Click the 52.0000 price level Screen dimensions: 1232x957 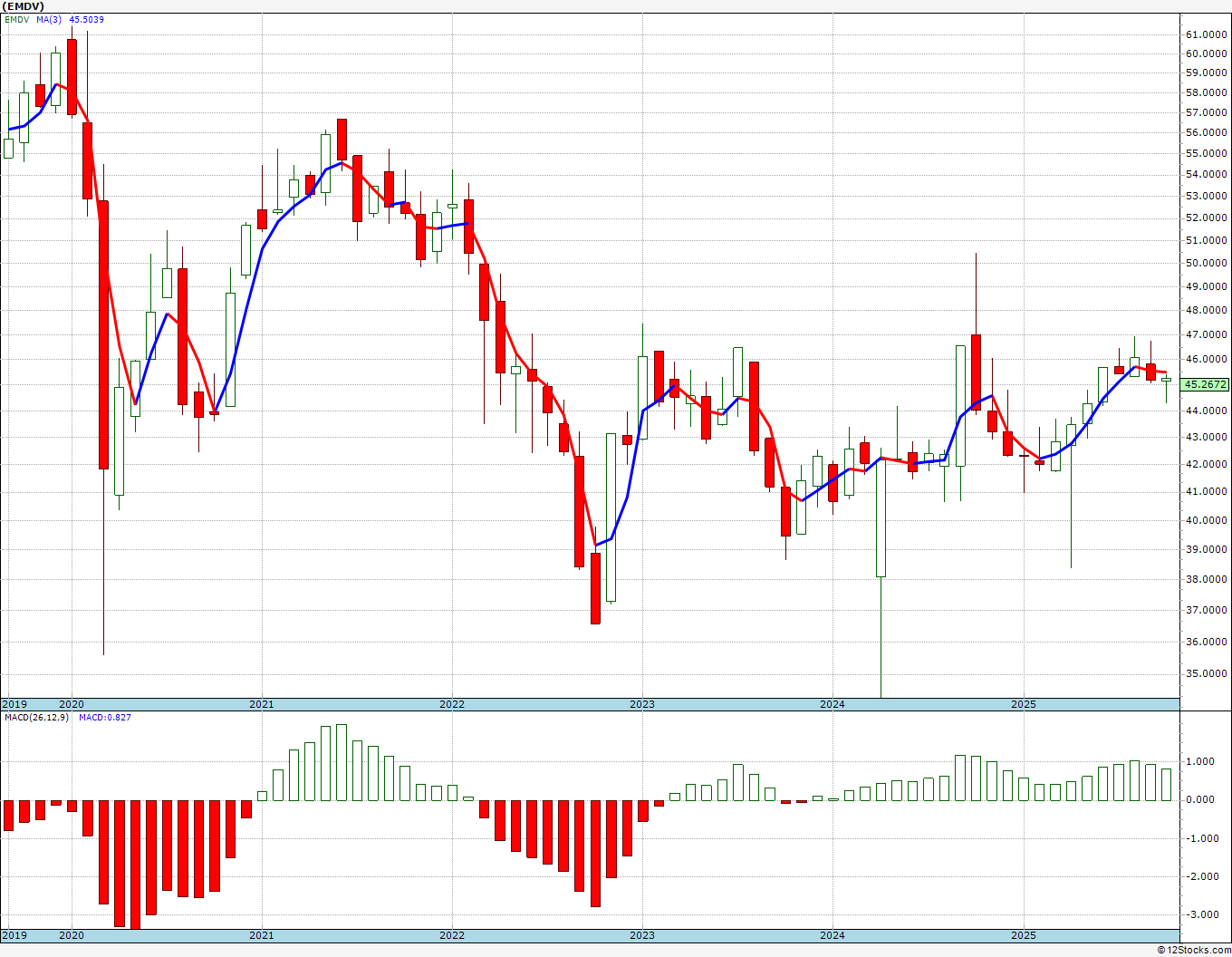pyautogui.click(x=1207, y=217)
